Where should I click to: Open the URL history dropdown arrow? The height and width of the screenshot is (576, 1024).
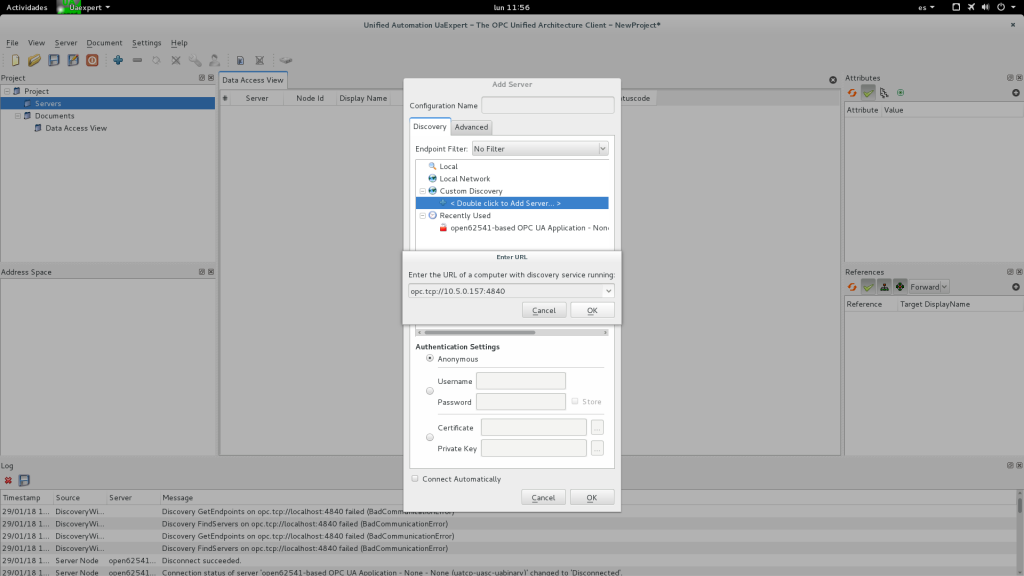(x=608, y=291)
